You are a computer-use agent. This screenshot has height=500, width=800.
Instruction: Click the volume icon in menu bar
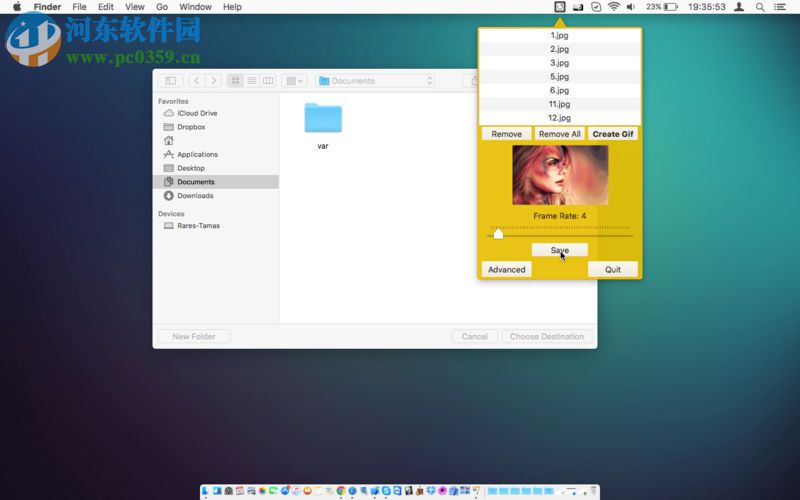[631, 7]
